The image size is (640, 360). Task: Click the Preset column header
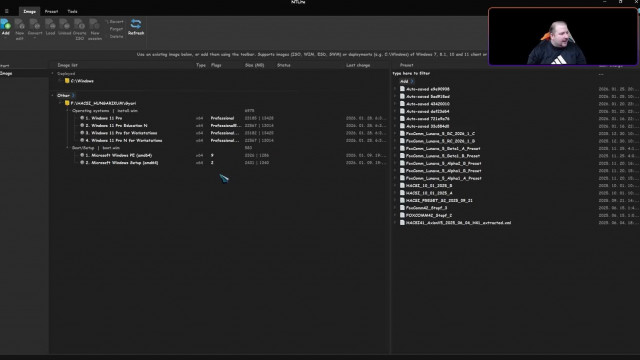(x=407, y=65)
